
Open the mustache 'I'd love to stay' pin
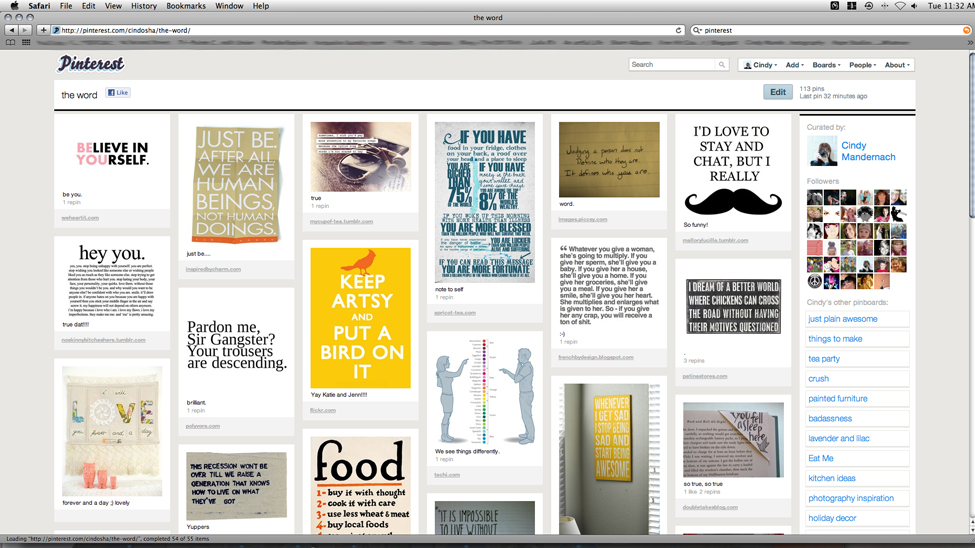pos(734,170)
